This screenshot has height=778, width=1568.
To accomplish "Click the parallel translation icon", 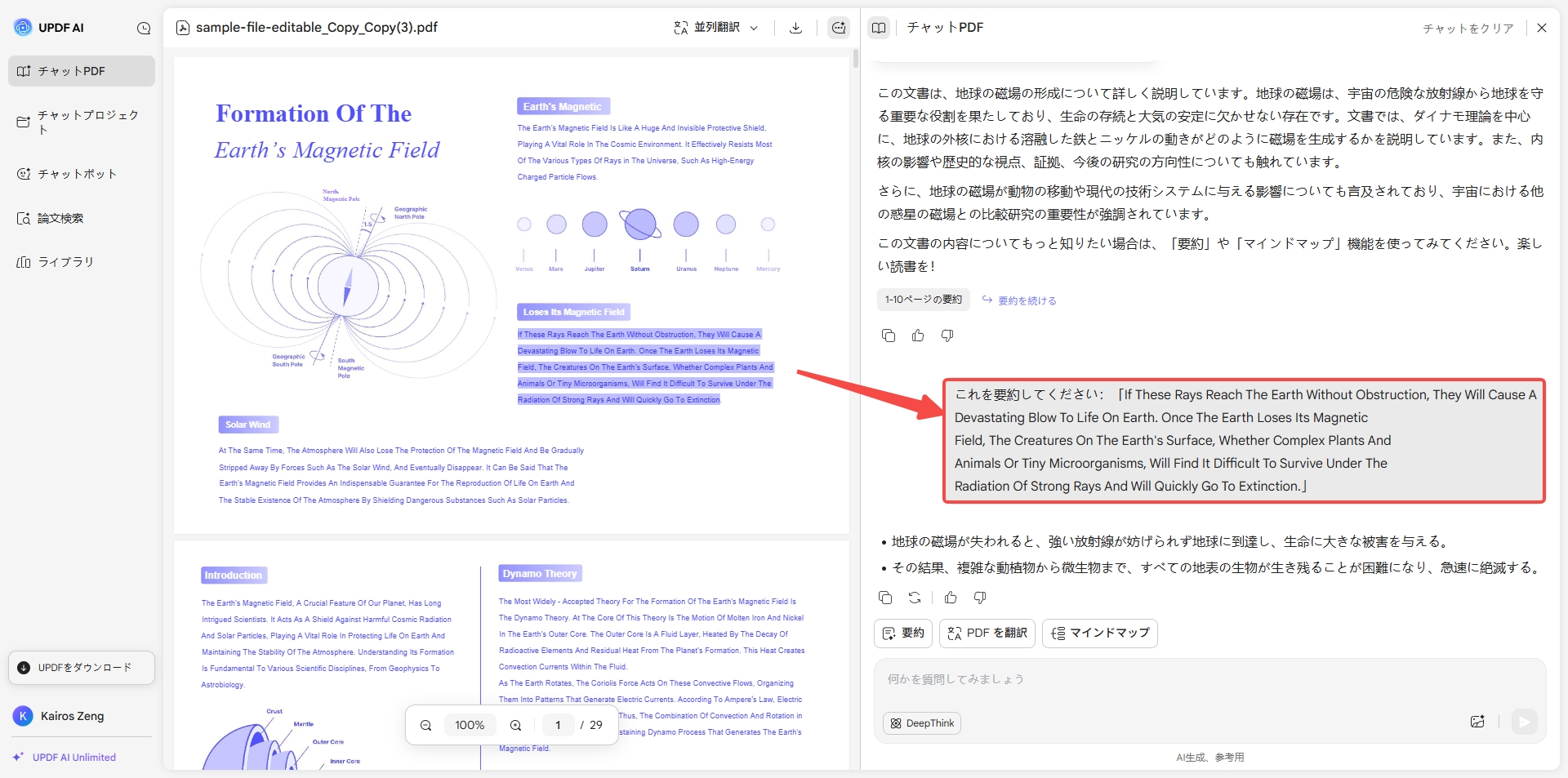I will [680, 28].
